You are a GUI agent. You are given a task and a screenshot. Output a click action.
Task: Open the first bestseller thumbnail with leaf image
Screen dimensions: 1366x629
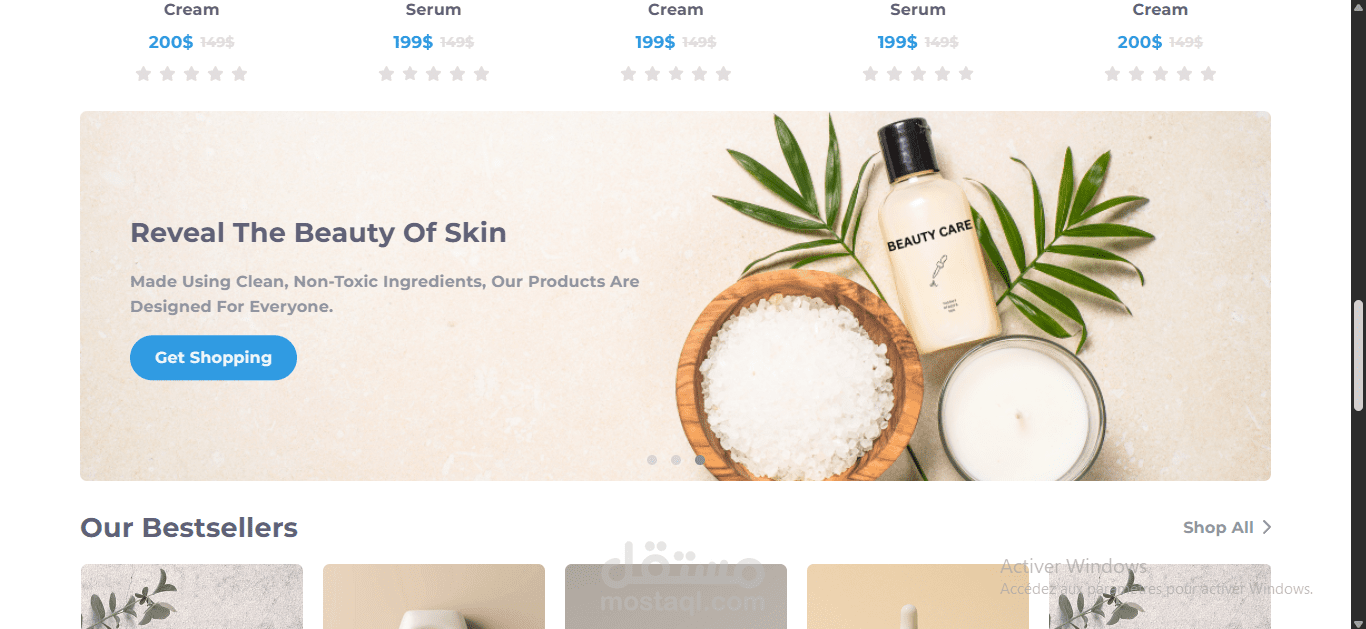click(x=191, y=596)
